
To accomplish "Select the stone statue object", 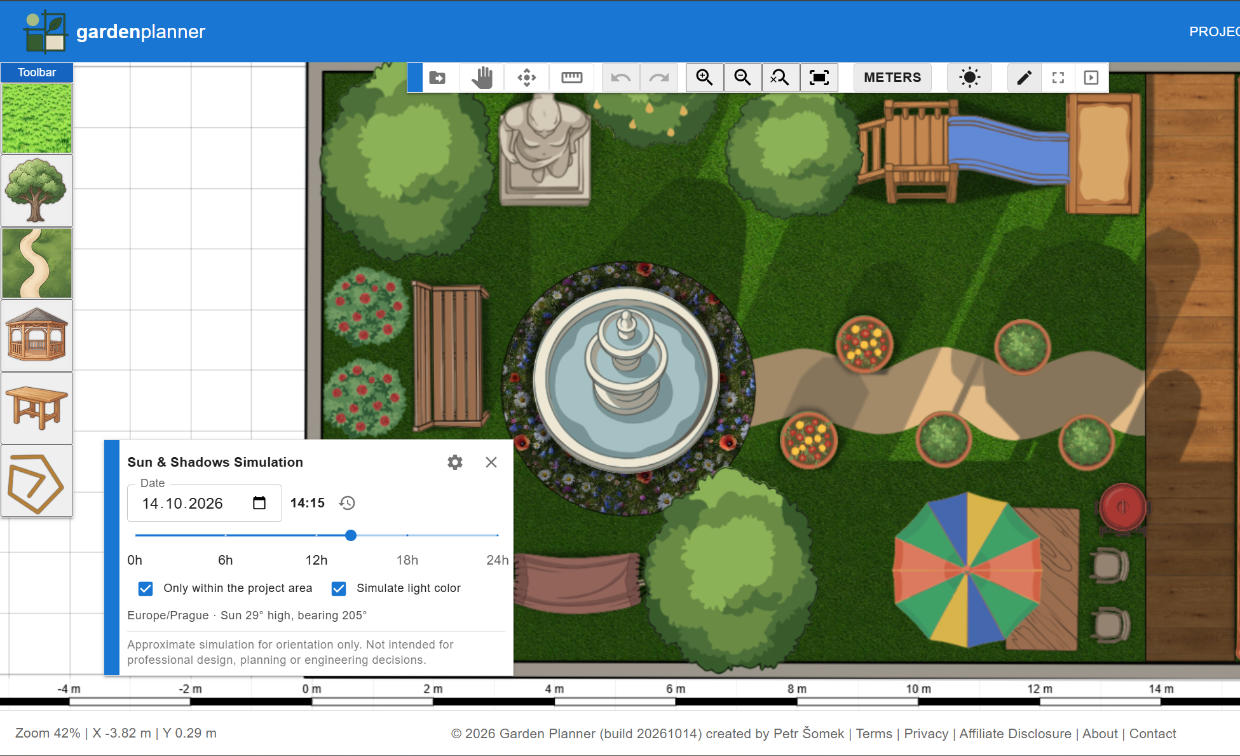I will point(544,148).
